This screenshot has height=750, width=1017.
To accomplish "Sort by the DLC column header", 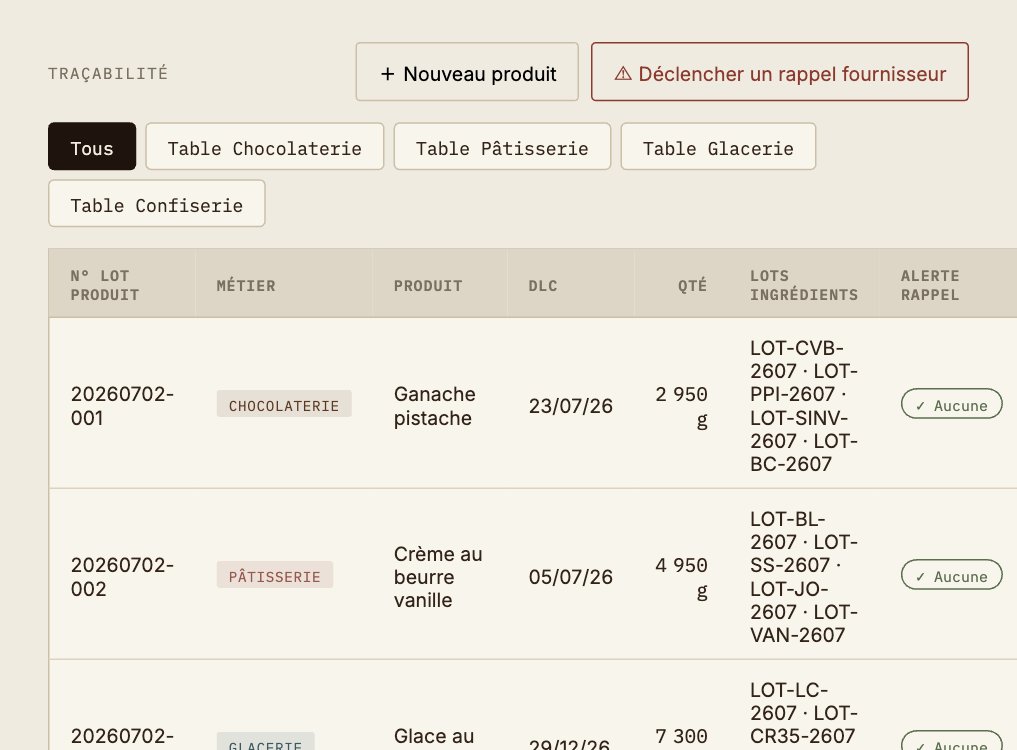I will pos(543,285).
